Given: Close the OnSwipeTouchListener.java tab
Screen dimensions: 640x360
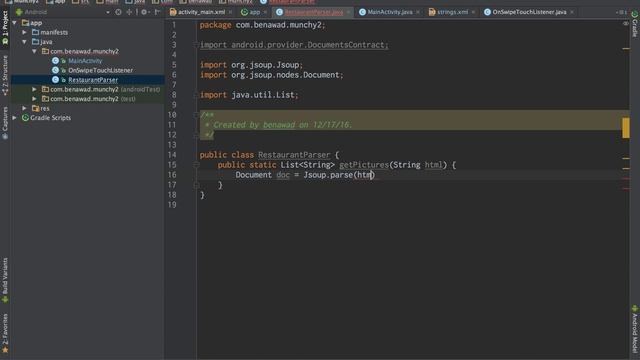Looking at the screenshot, I should coord(572,12).
